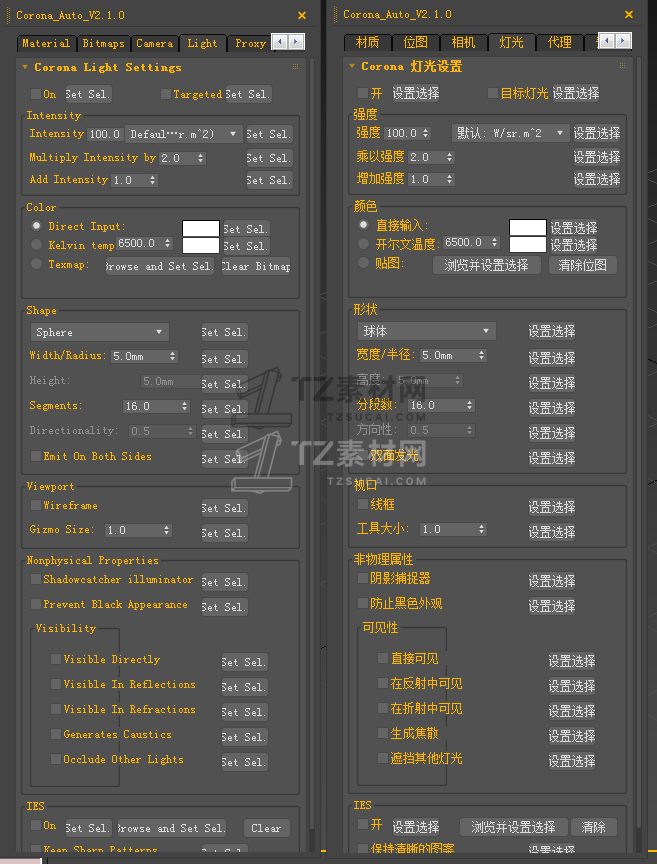Screen dimensions: 657x864
Task: Select Texmap color radio
Action: coord(36,264)
